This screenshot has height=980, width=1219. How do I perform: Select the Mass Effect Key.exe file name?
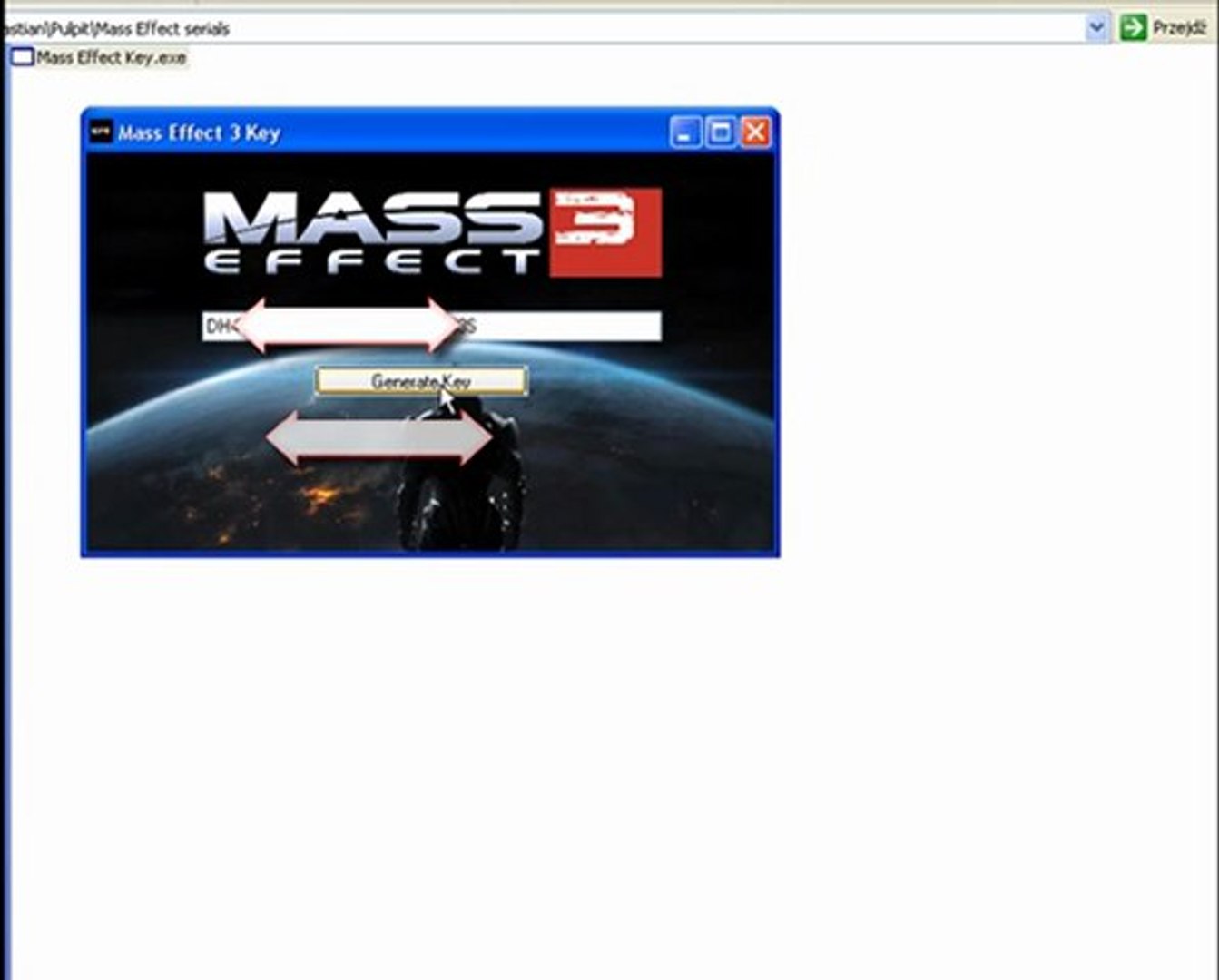tap(111, 57)
